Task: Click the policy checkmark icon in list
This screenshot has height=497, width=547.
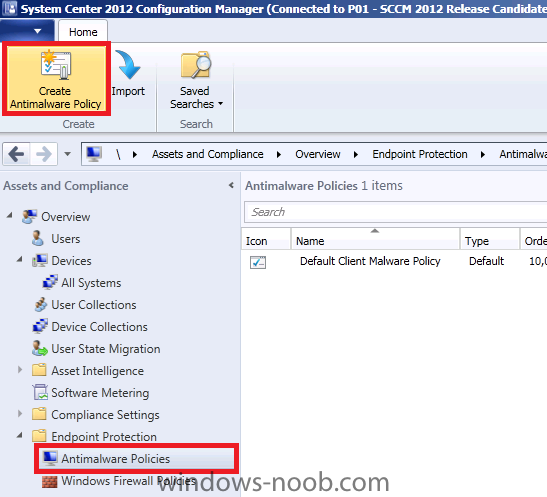Action: (x=258, y=262)
